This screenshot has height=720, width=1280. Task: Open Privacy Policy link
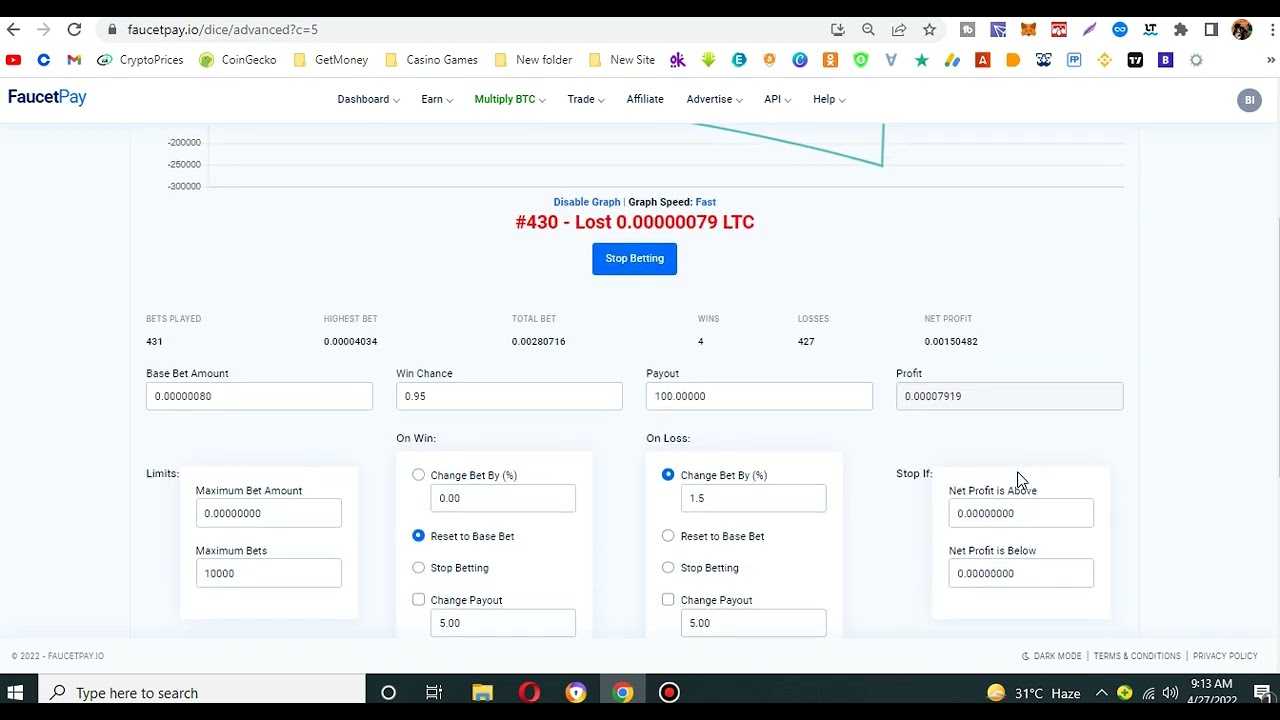[x=1225, y=656]
